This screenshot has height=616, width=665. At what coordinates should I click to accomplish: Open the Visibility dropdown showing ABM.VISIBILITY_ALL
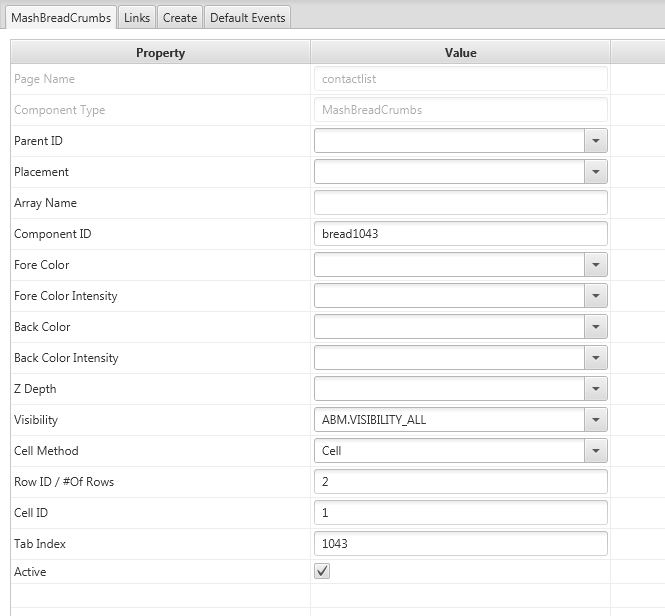coord(596,420)
